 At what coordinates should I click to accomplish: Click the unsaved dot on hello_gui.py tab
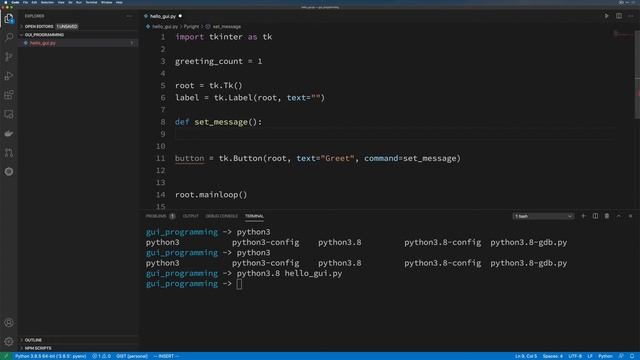(x=180, y=16)
